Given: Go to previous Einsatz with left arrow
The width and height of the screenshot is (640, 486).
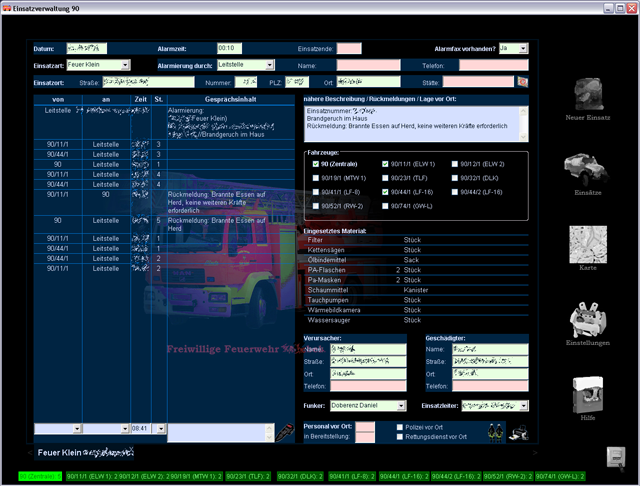Looking at the screenshot, I should pos(30,453).
